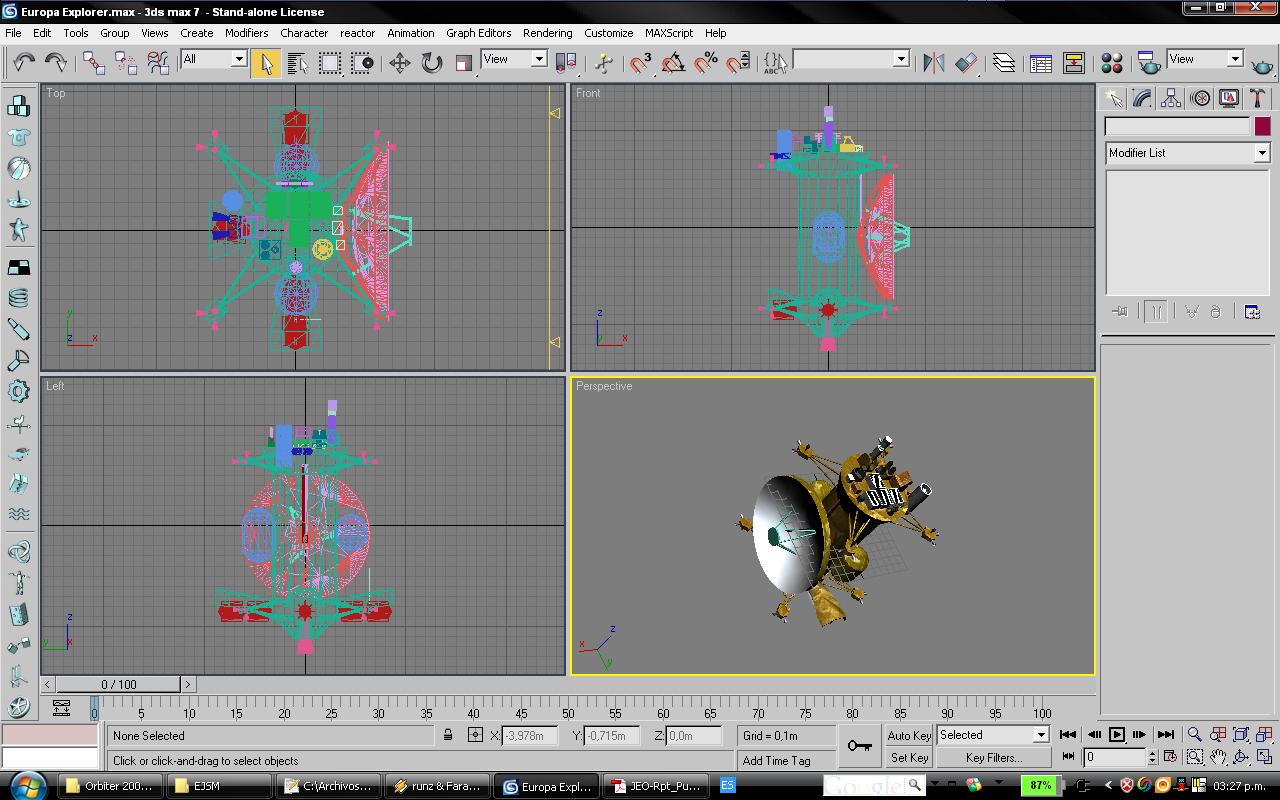The image size is (1280, 800).
Task: Toggle Key Mode next to the frame field
Action: [x=1068, y=757]
